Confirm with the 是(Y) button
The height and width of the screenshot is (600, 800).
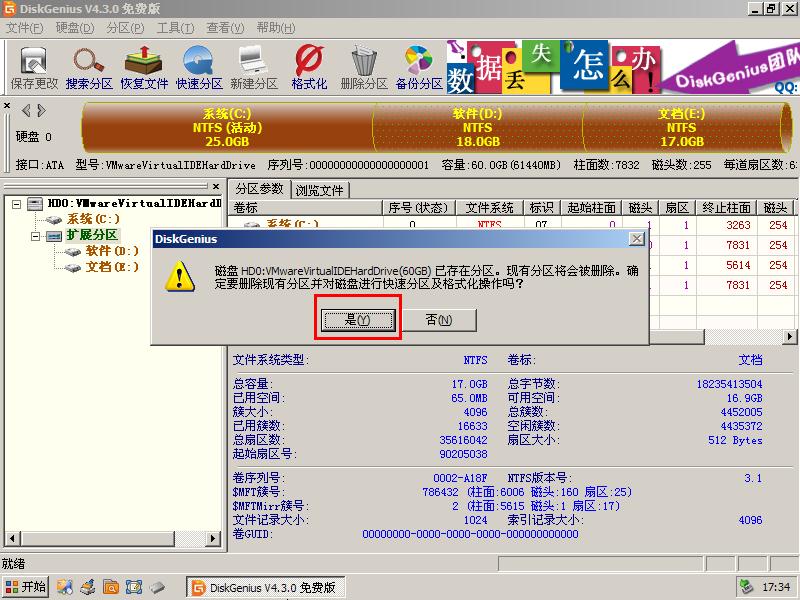pos(358,320)
